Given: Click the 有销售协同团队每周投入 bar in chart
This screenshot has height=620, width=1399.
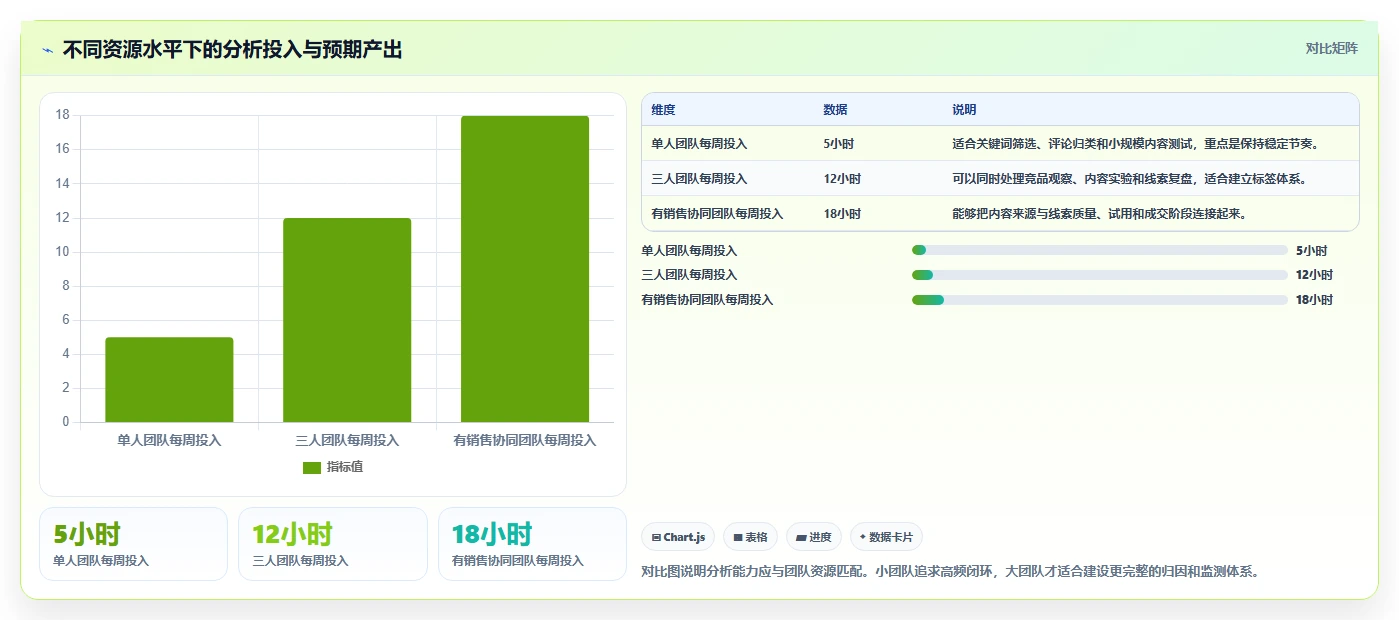Looking at the screenshot, I should pyautogui.click(x=525, y=269).
